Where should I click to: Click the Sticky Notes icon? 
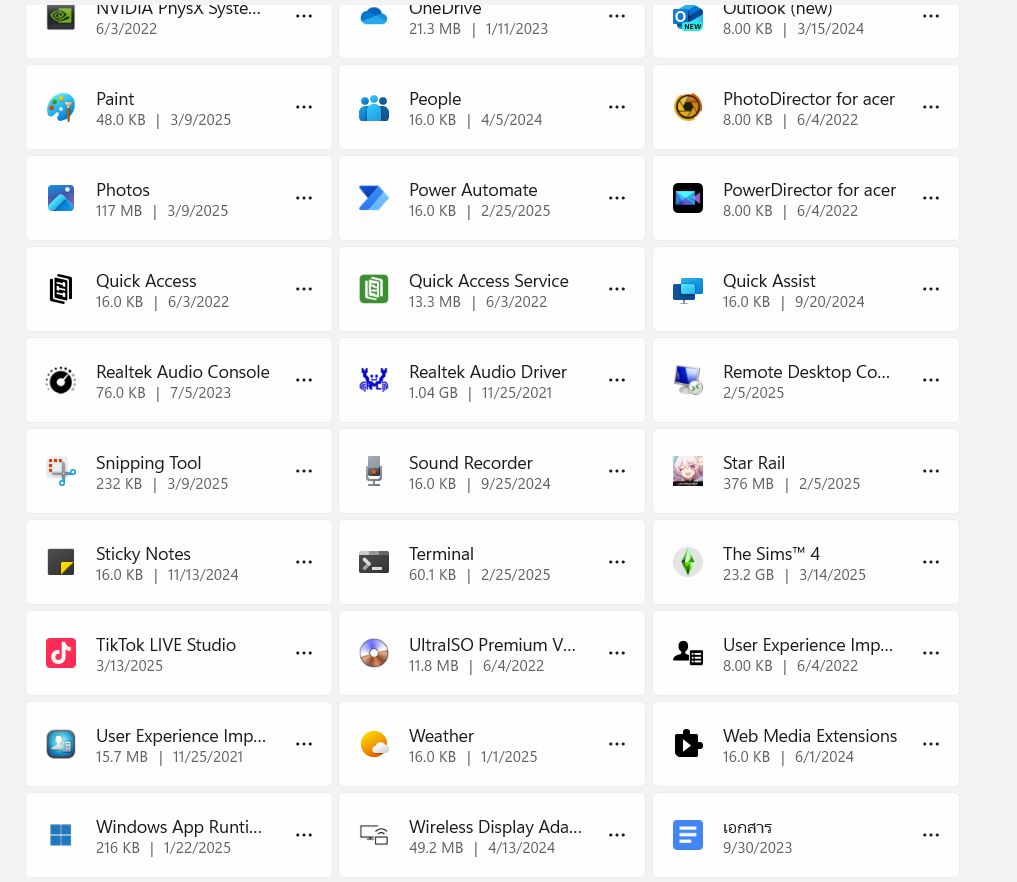coord(61,562)
